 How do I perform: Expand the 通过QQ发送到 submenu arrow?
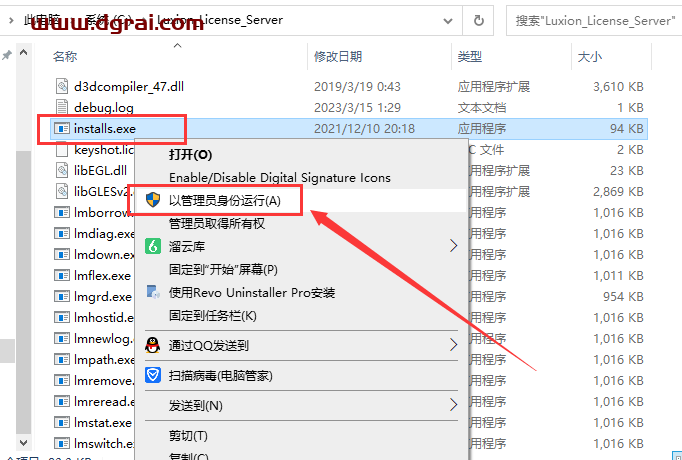pyautogui.click(x=453, y=345)
